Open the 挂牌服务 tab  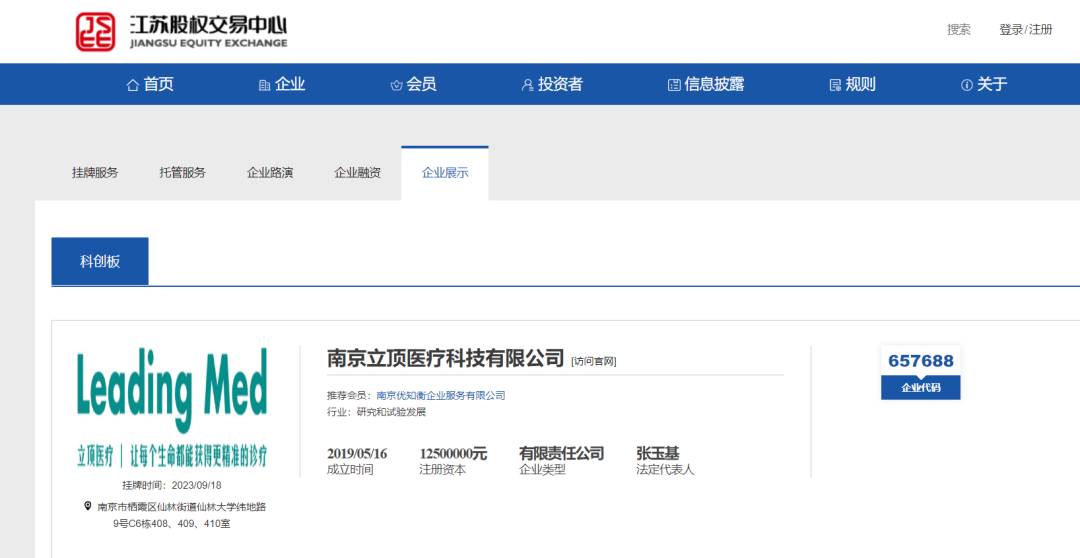pyautogui.click(x=95, y=172)
